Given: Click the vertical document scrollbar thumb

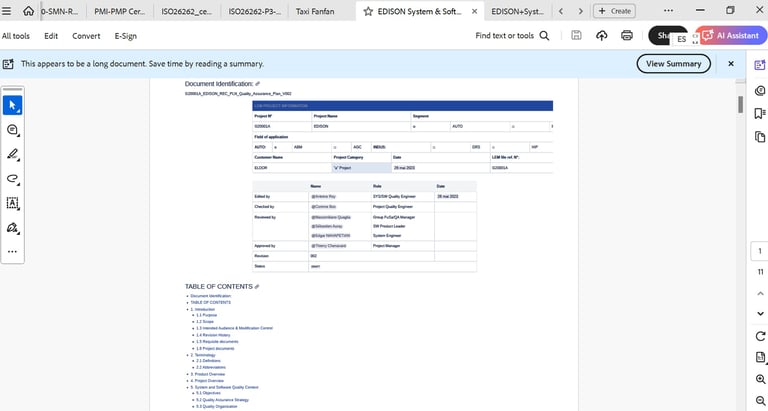Looking at the screenshot, I should [x=740, y=104].
